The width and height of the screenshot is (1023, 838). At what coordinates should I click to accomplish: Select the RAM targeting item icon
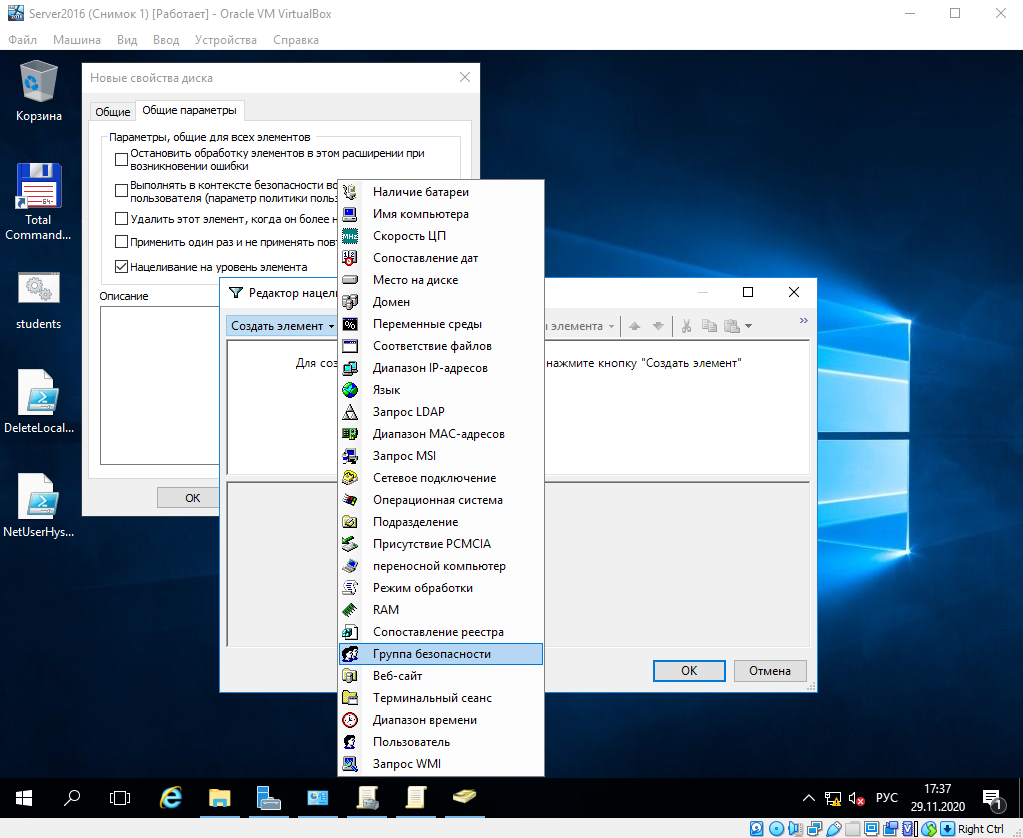pyautogui.click(x=350, y=610)
